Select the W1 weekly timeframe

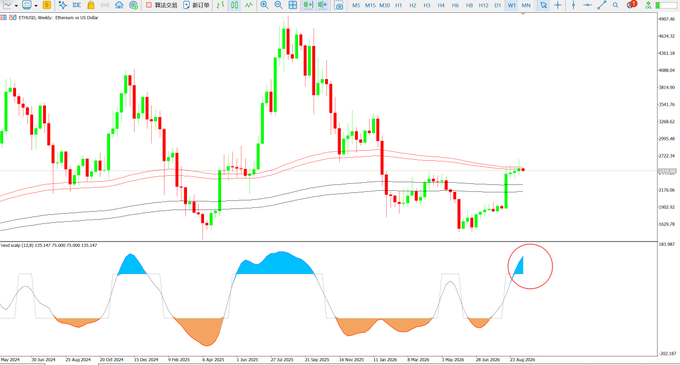(x=512, y=6)
